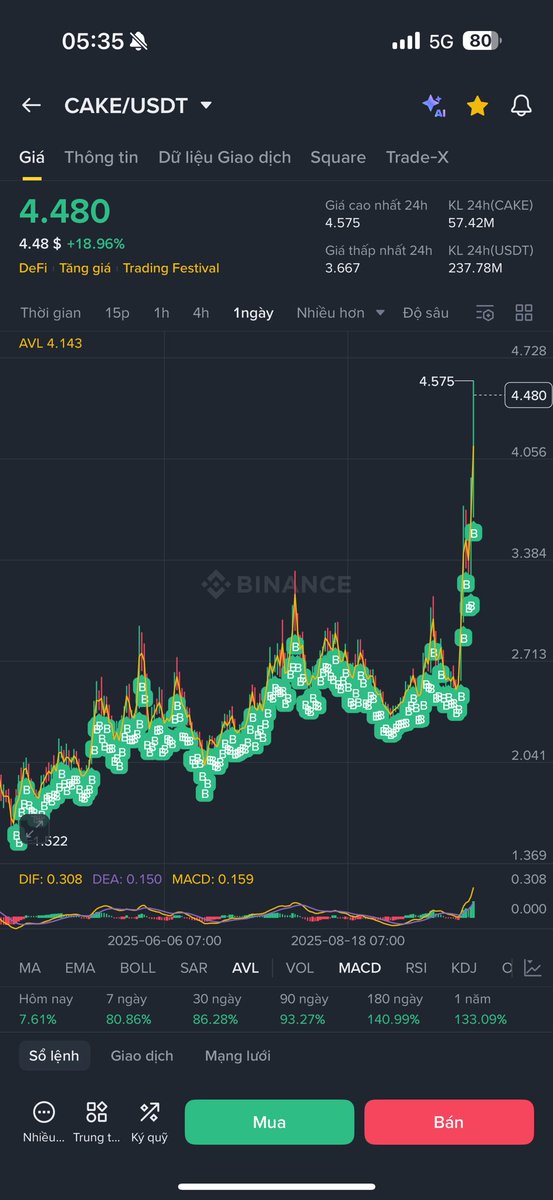Tap the 1 năm 133.09% change
Image resolution: width=553 pixels, height=1200 pixels.
coord(480,1010)
